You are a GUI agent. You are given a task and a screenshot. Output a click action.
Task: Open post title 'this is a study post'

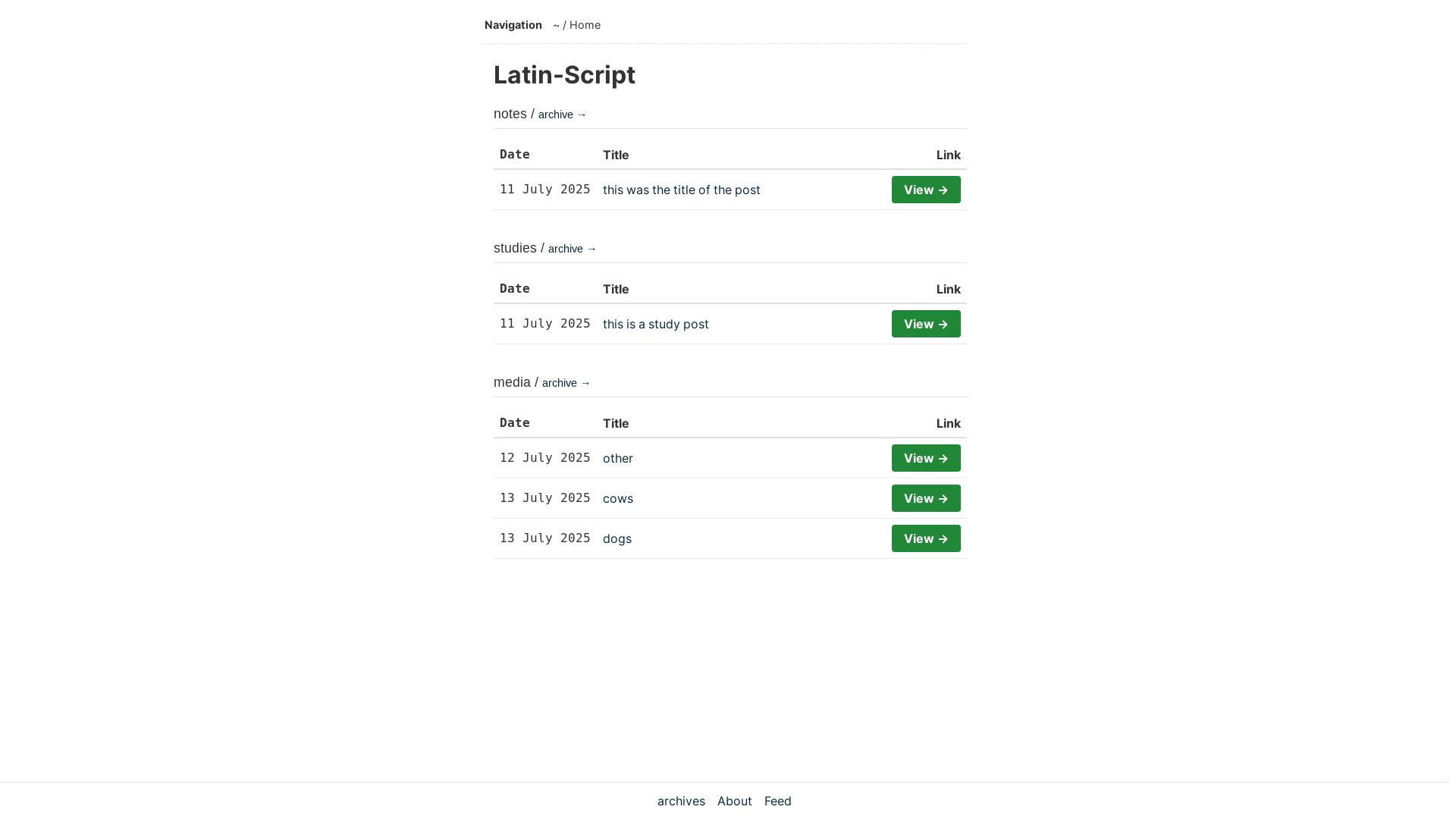tap(655, 324)
